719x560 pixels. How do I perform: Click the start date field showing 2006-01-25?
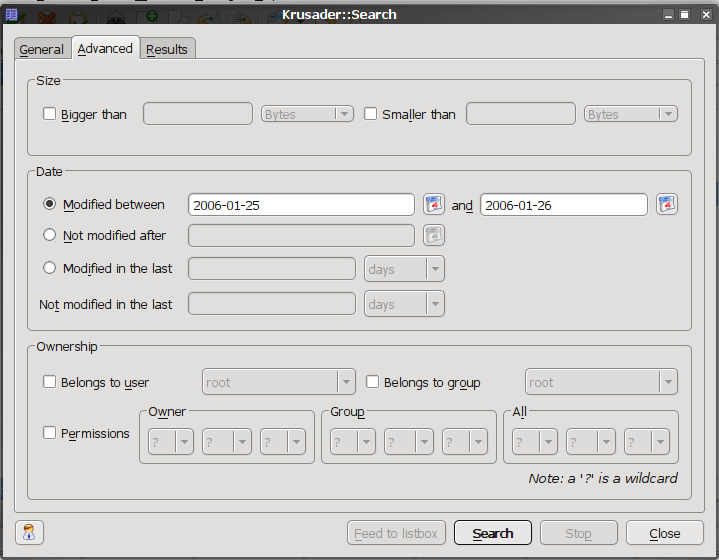tap(301, 205)
